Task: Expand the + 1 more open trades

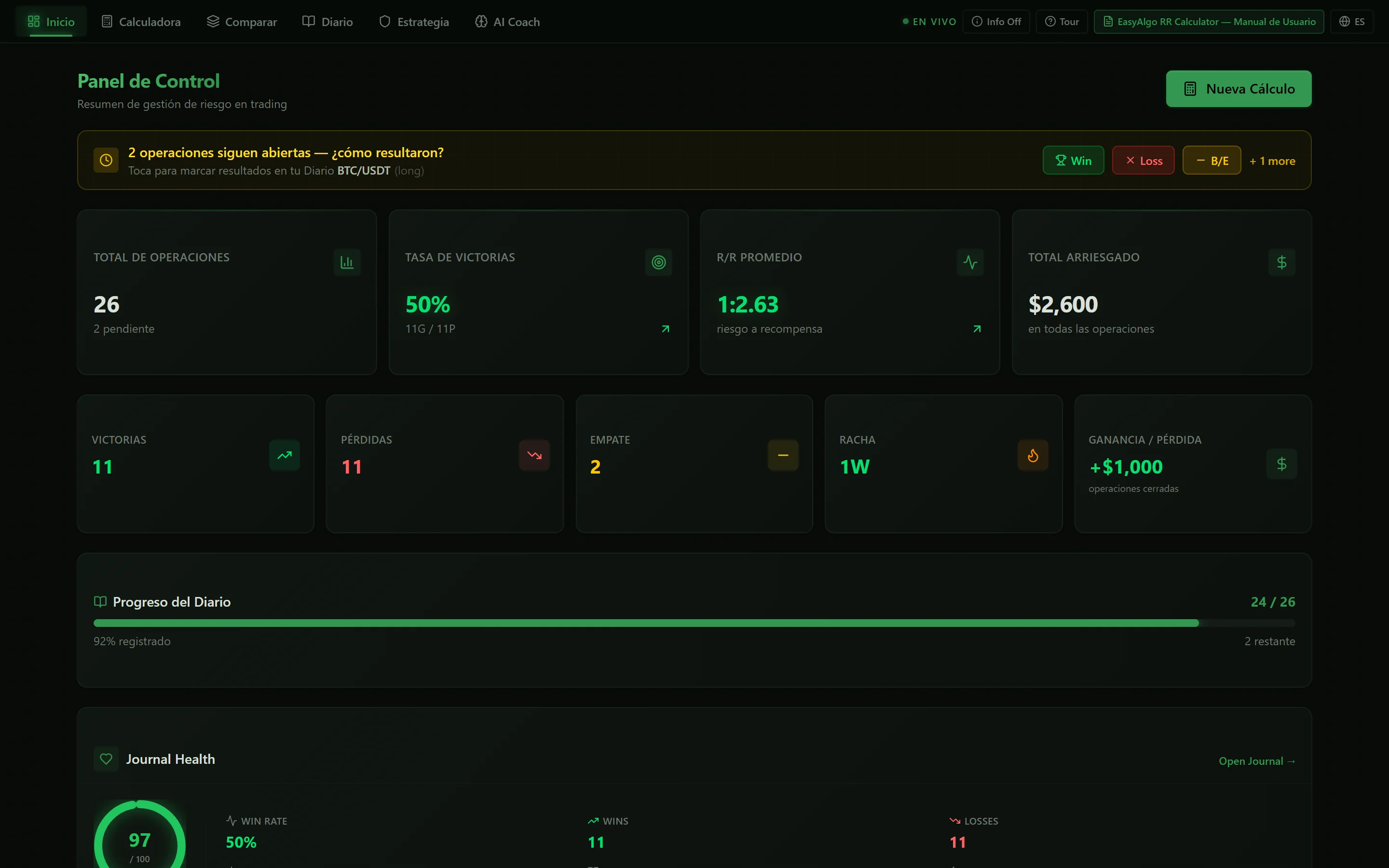Action: [1272, 162]
